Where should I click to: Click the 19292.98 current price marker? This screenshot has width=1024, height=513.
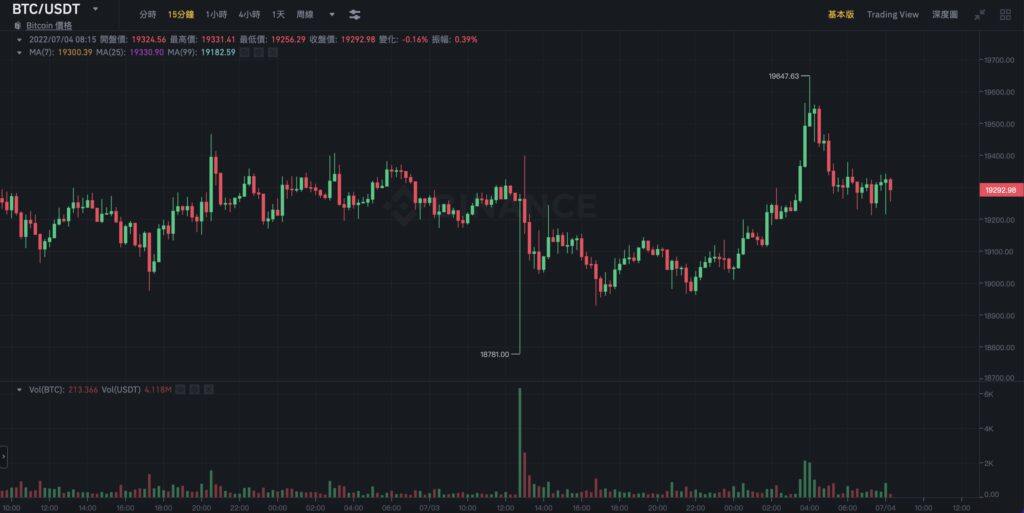[999, 189]
